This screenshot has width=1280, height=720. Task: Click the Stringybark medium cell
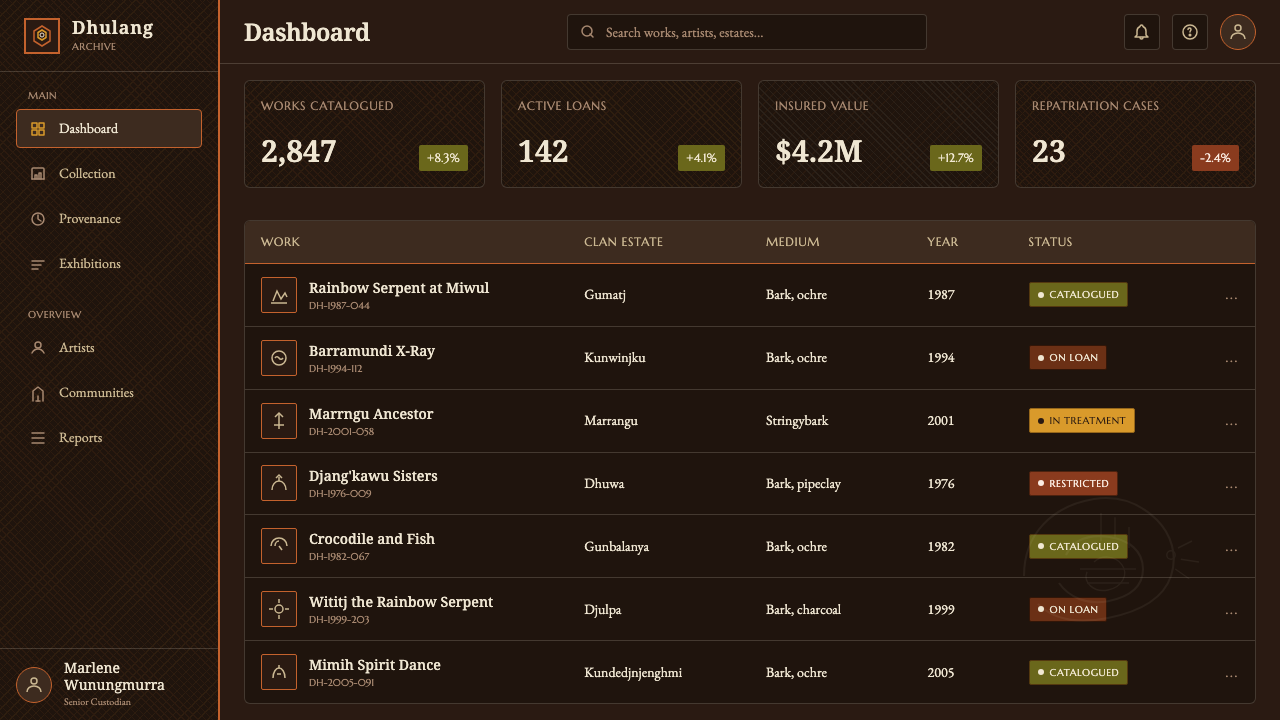point(797,421)
